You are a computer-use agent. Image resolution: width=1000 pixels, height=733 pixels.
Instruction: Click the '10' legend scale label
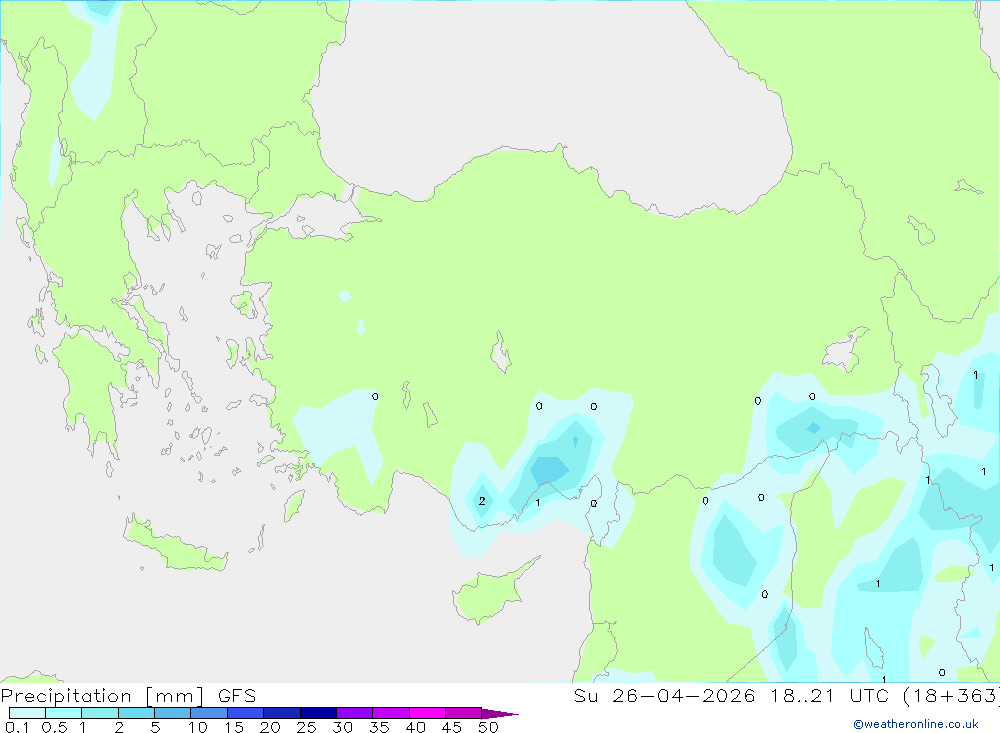(x=198, y=727)
